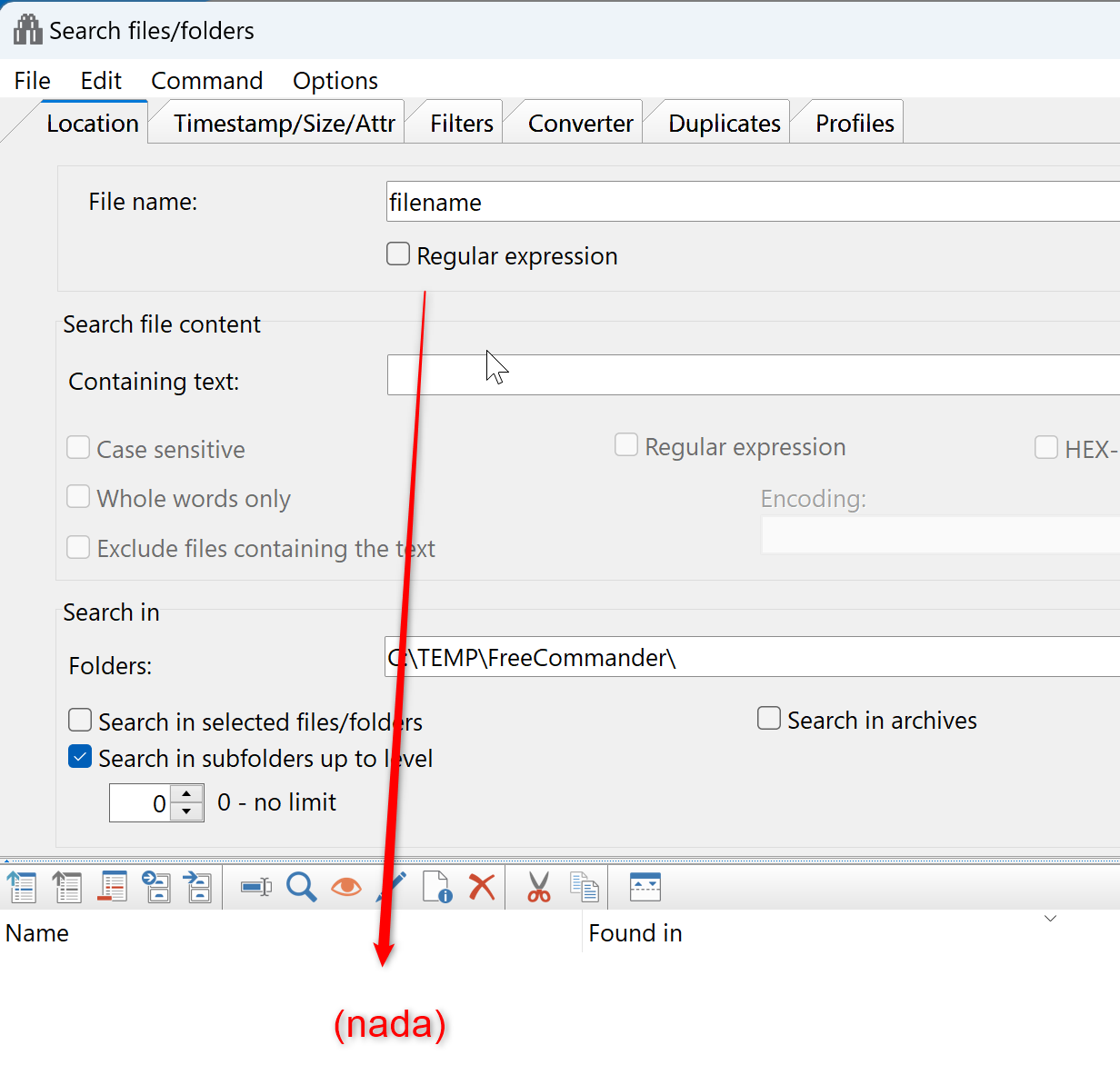Decrease the subfolder level spinner
Screen dimensions: 1120x1085
[186, 811]
